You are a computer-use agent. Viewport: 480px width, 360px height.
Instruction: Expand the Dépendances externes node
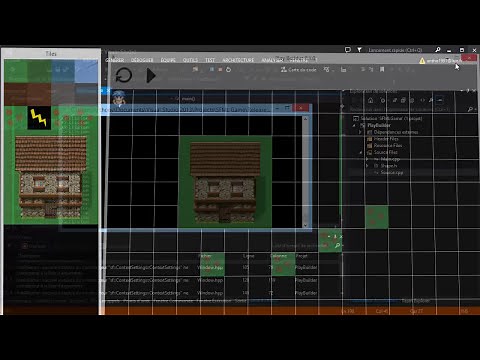(x=360, y=132)
